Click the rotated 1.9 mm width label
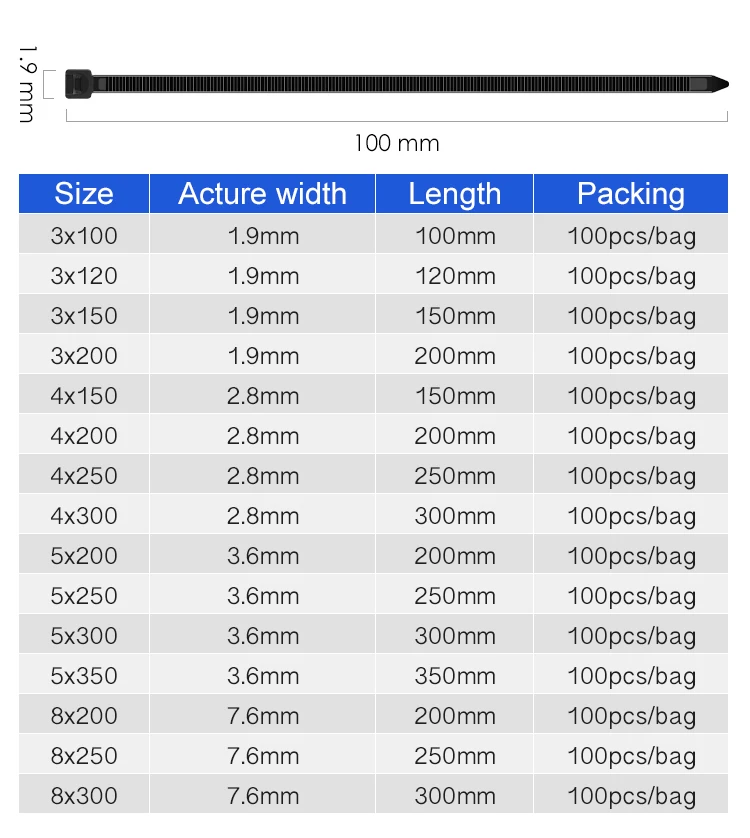 (27, 84)
